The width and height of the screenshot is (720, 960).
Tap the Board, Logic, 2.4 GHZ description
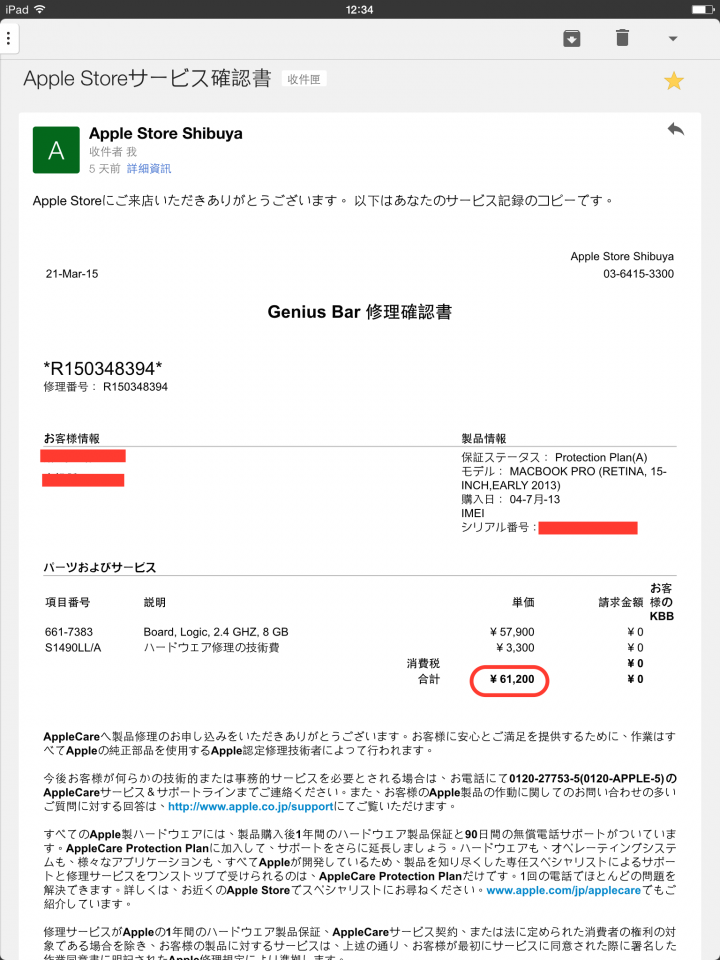216,632
